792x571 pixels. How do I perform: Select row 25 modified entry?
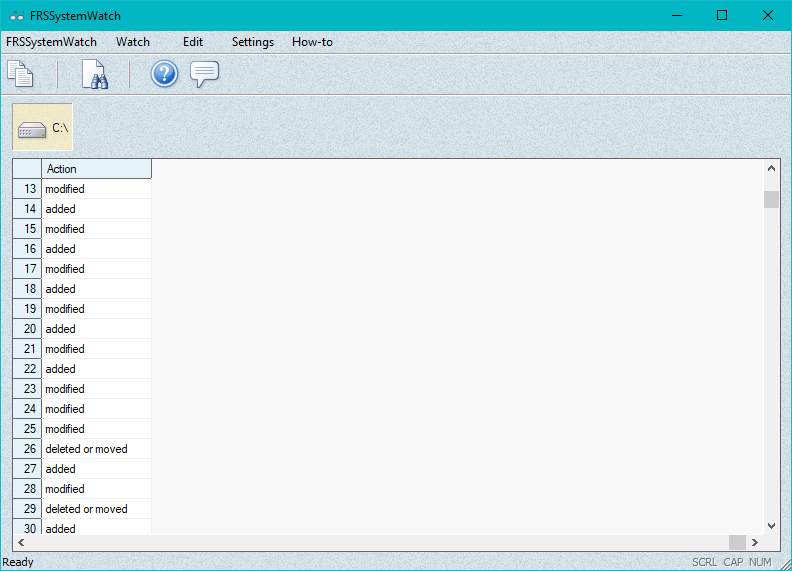(96, 429)
